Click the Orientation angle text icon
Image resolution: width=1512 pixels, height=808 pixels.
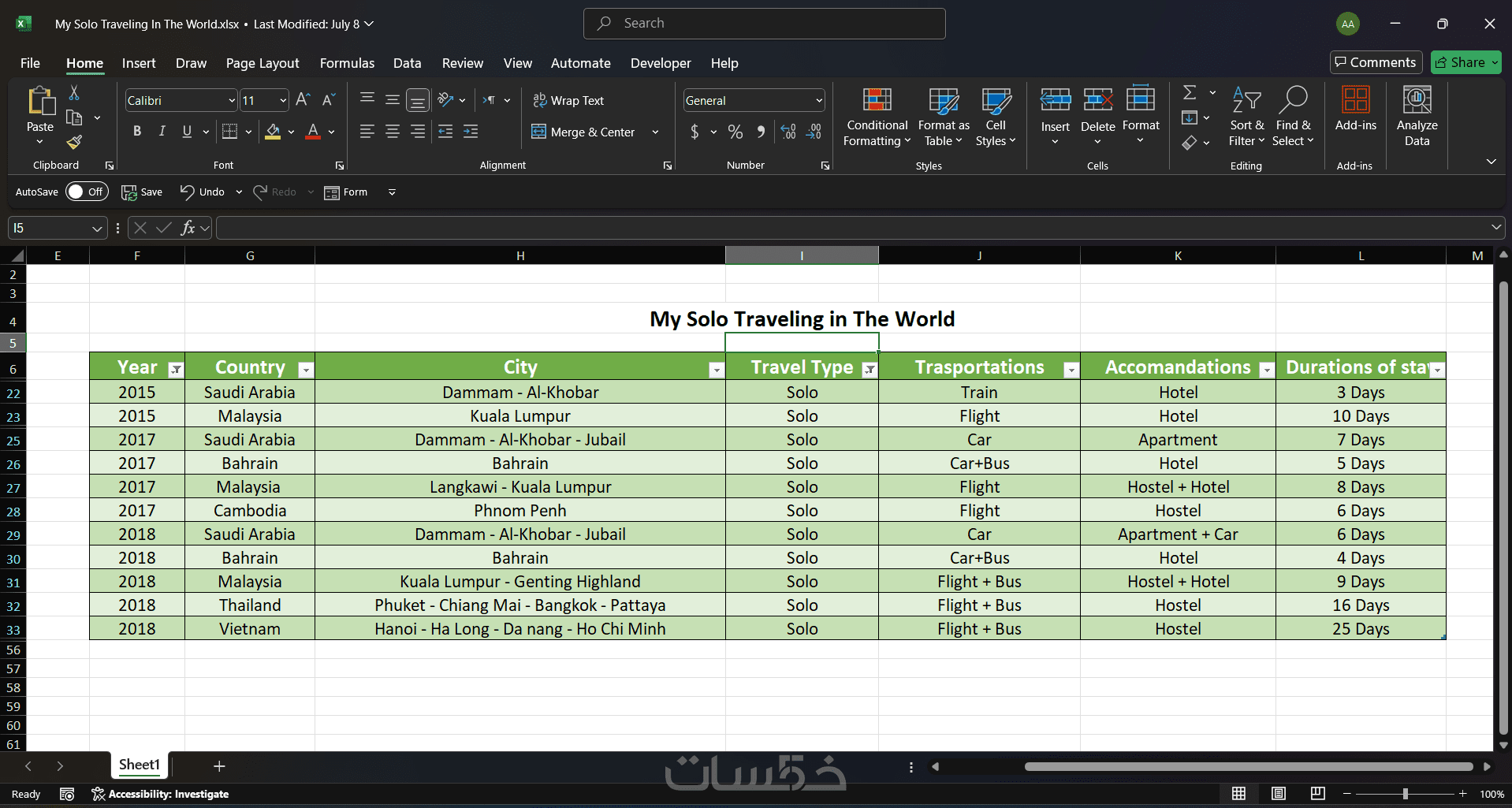(446, 100)
